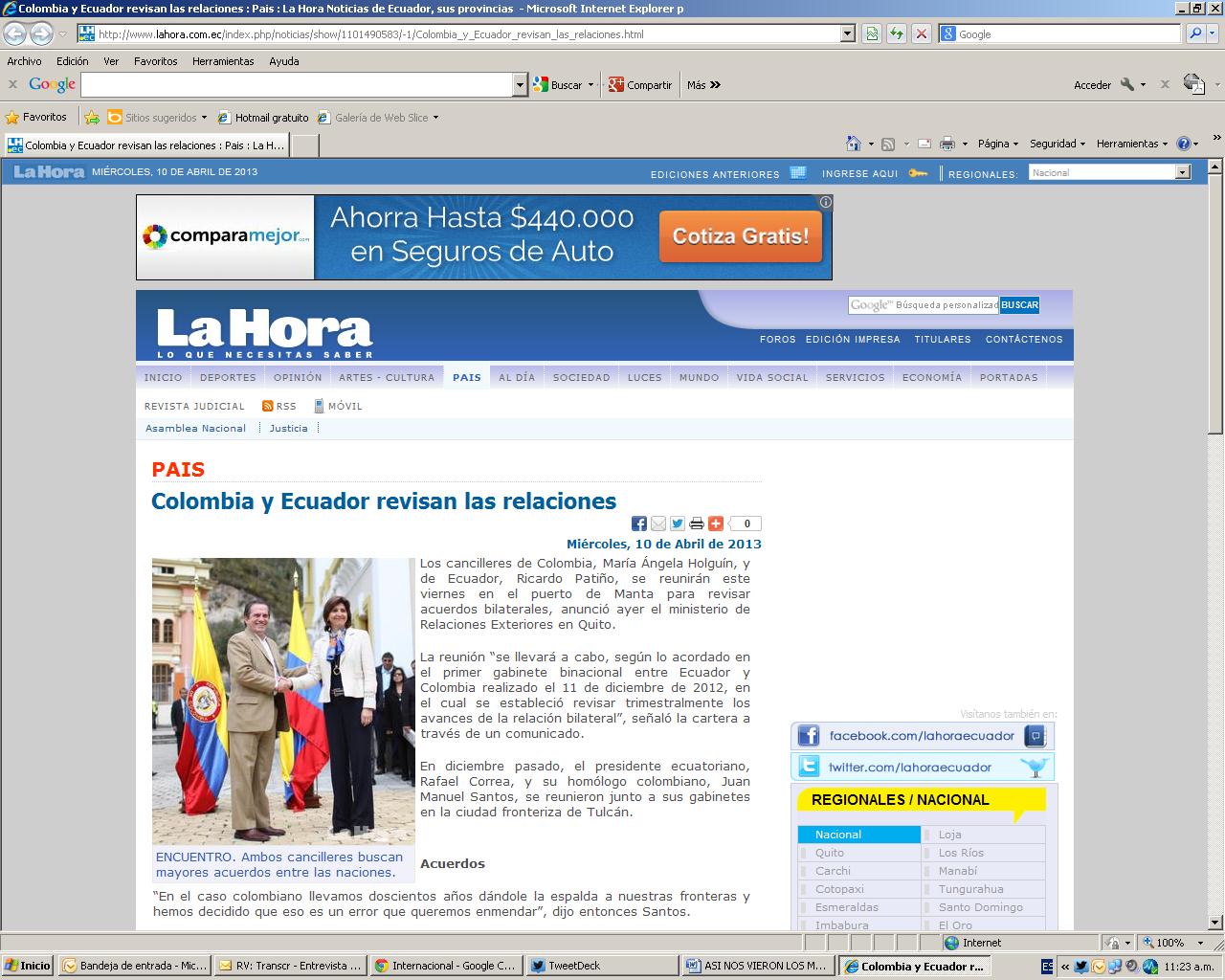Switch to Internacional - Google Chrome taskbar window
Image resolution: width=1225 pixels, height=980 pixels.
click(446, 966)
